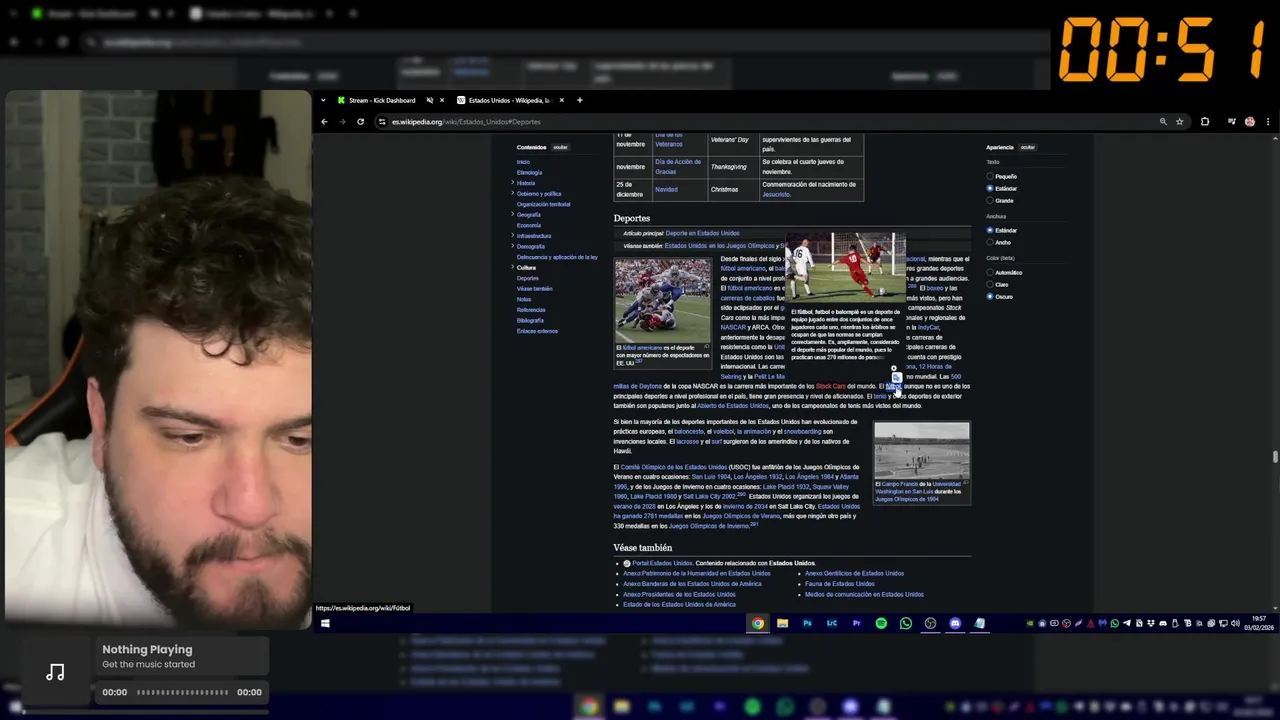This screenshot has height=720, width=1280.
Task: Click the muted audio icon on Kick tab
Action: (430, 100)
